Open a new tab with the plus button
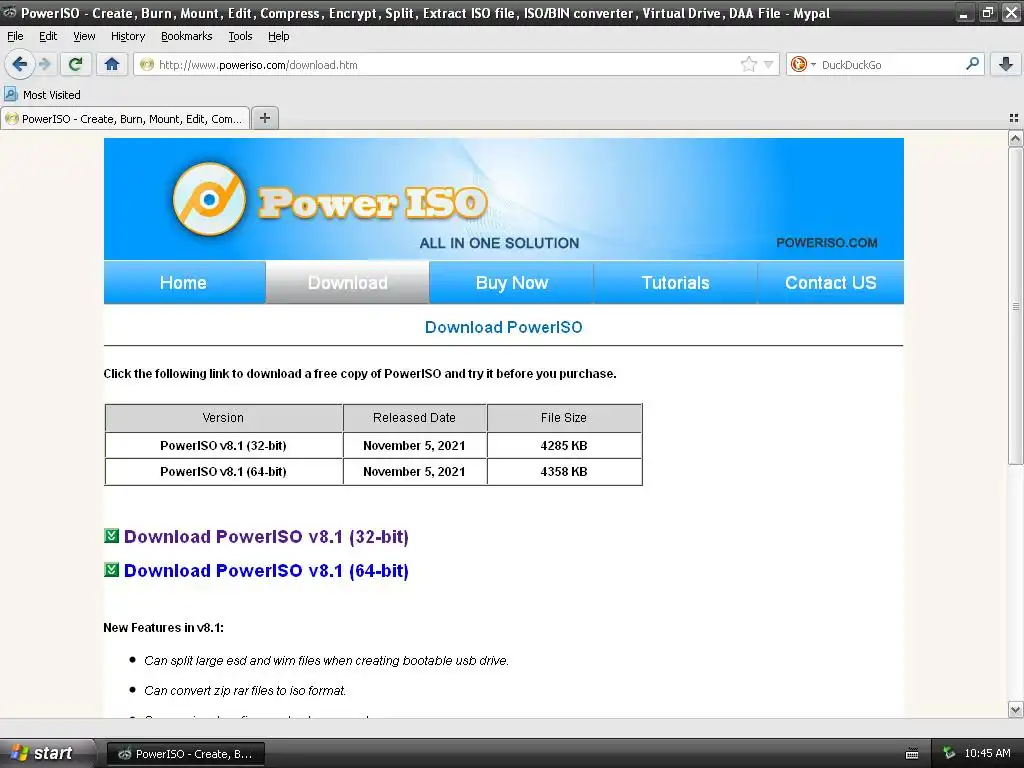 coord(264,118)
